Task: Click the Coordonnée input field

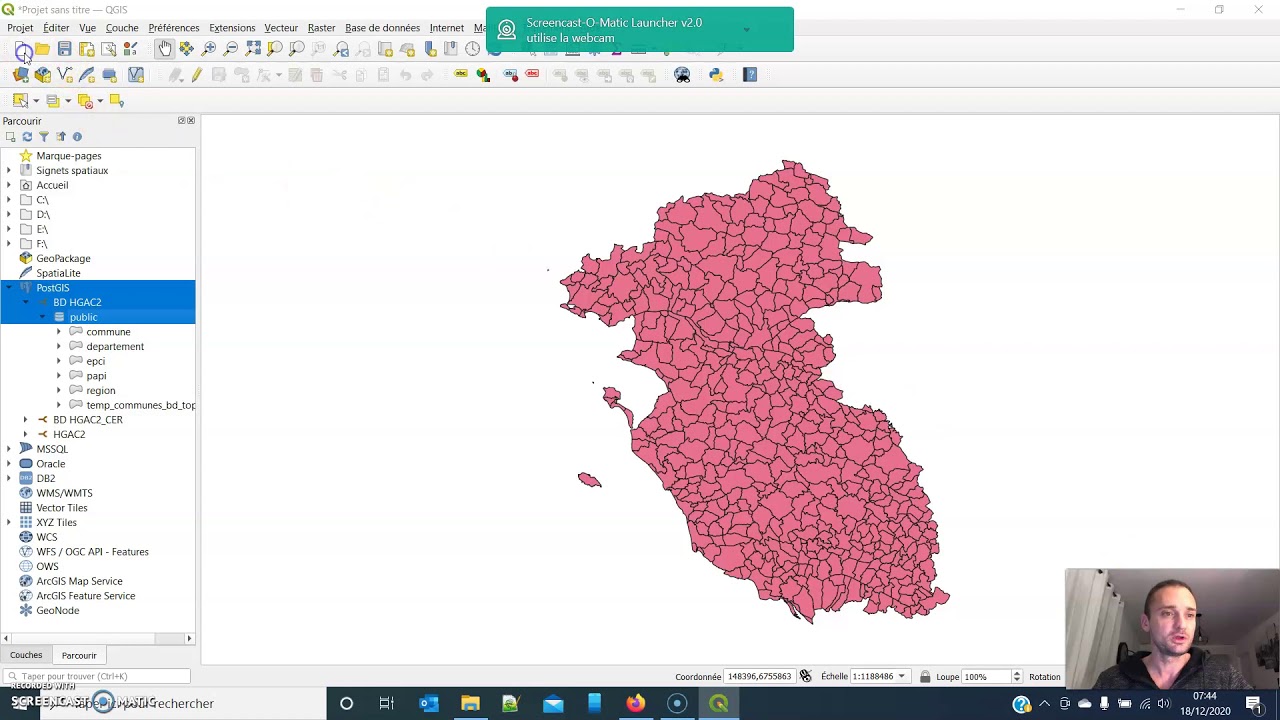Action: click(x=761, y=677)
